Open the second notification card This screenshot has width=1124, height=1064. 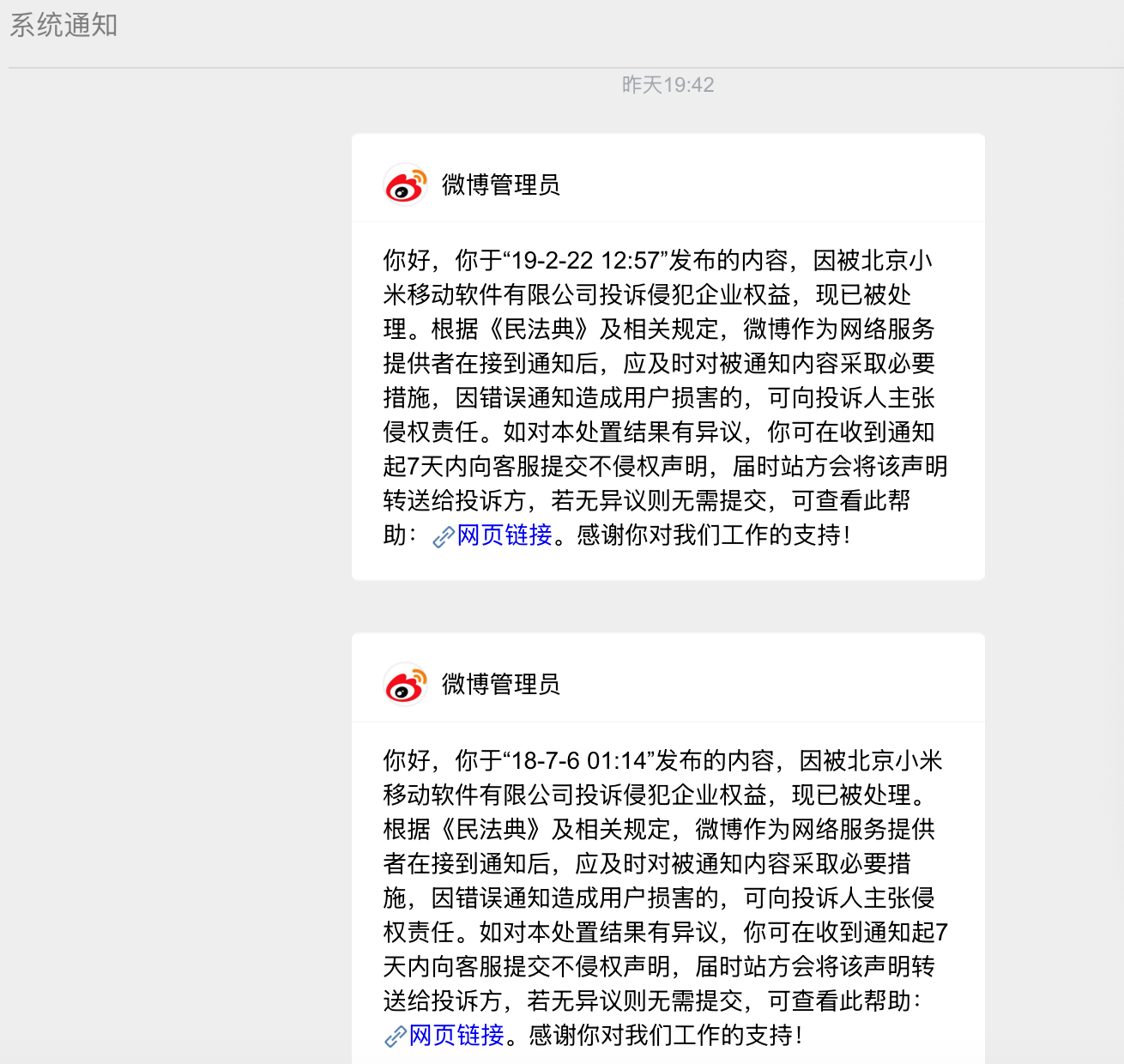[x=668, y=849]
